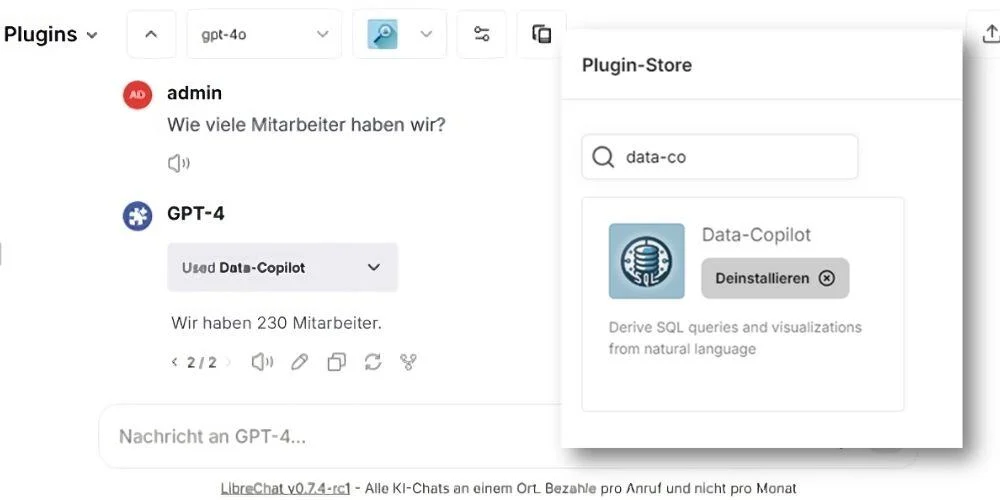Expand the plugin selection dropdown arrow
Viewport: 1000px width, 500px height.
click(426, 34)
